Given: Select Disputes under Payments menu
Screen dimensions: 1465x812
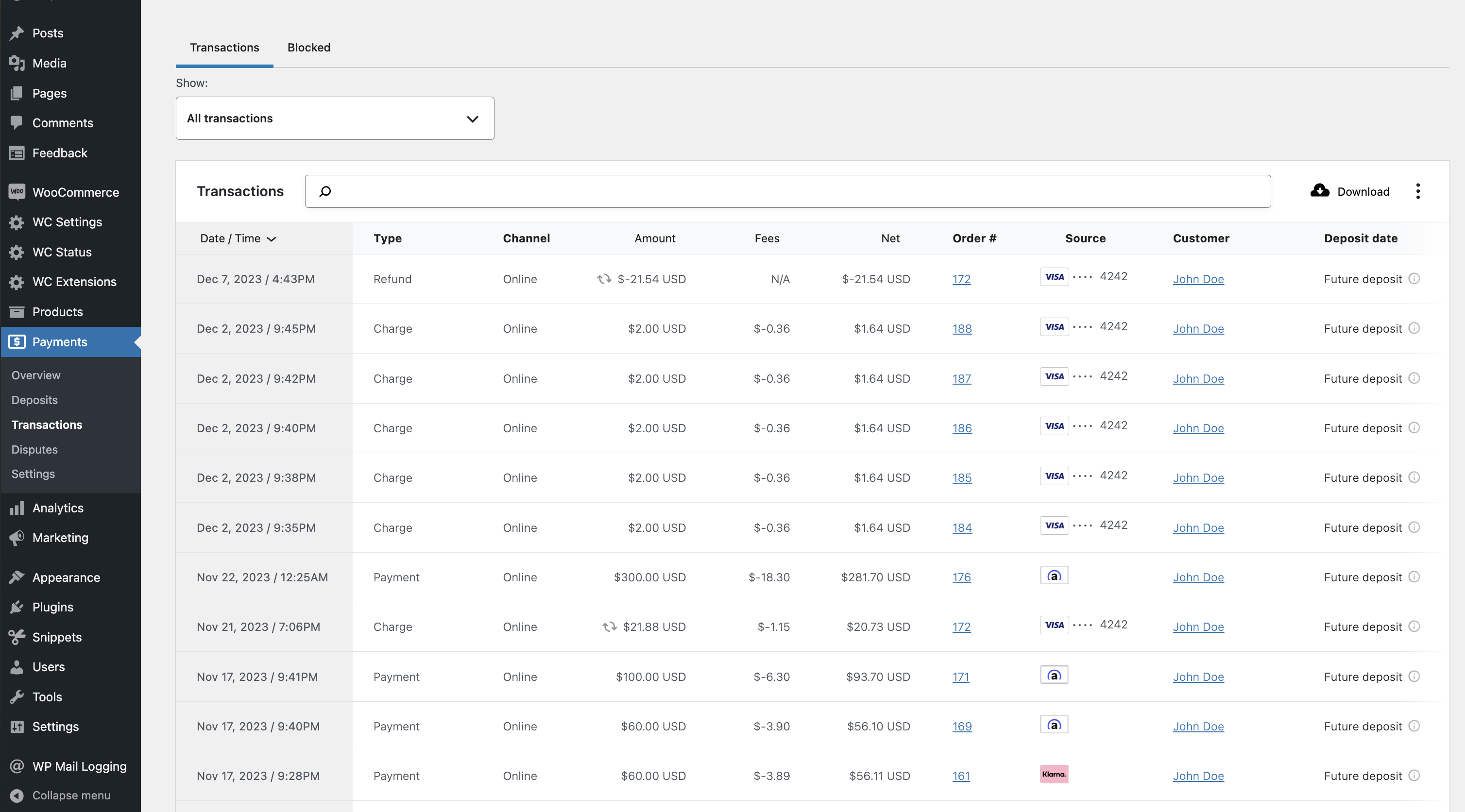Looking at the screenshot, I should (x=34, y=449).
